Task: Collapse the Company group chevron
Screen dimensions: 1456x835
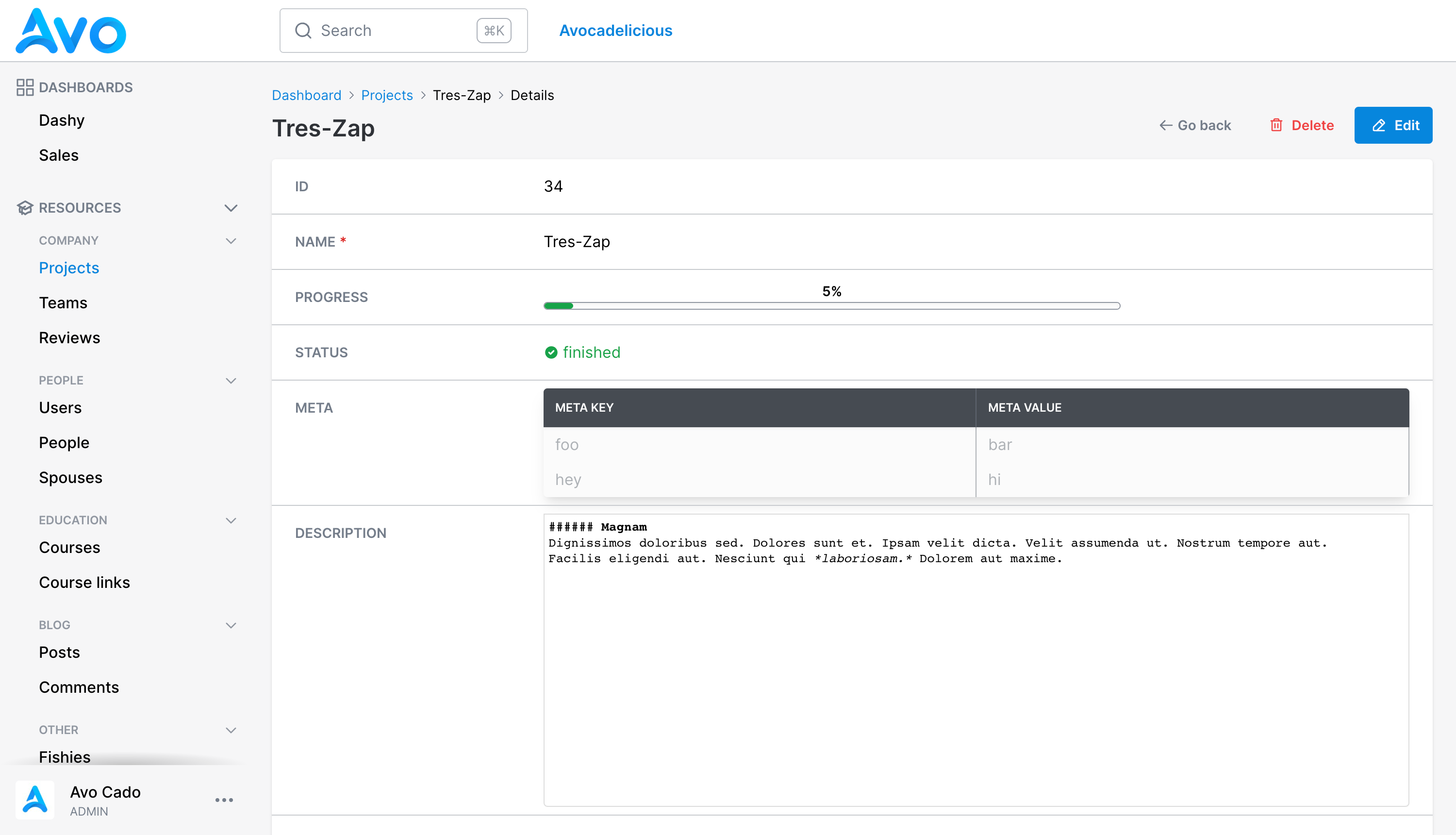Action: pyautogui.click(x=231, y=241)
